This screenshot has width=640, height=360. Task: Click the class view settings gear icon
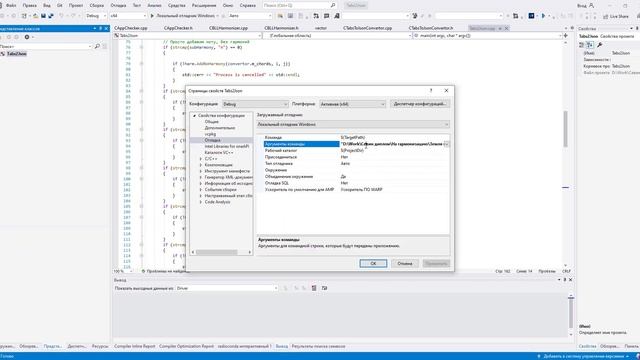[27, 37]
